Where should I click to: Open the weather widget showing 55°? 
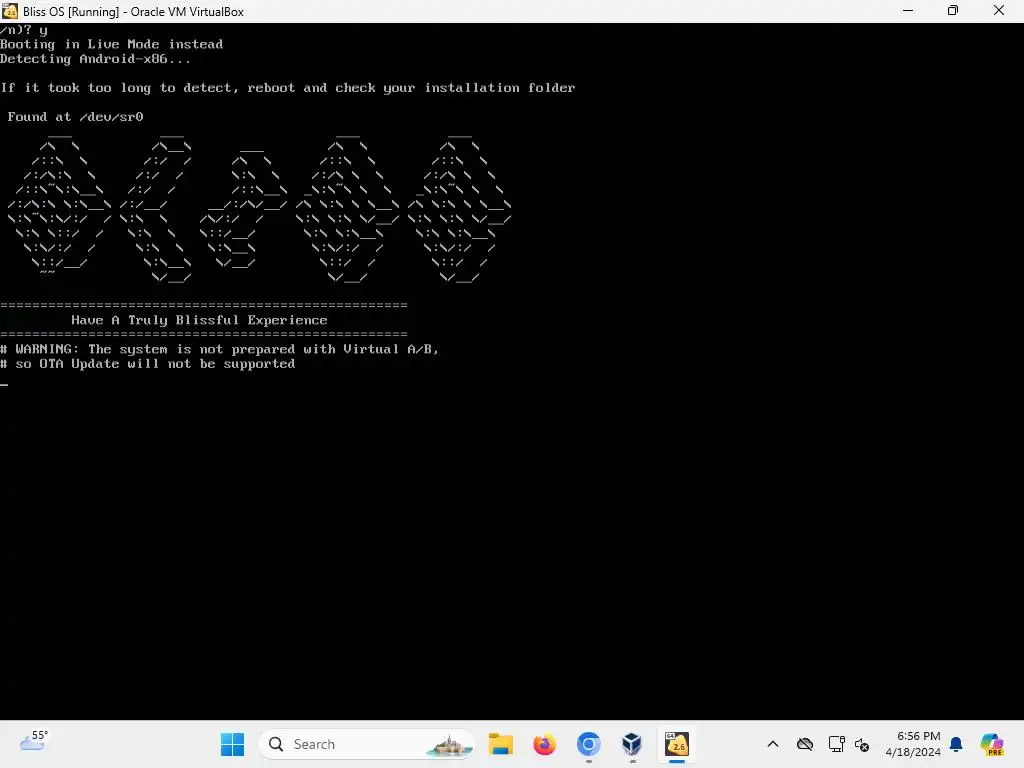point(34,741)
